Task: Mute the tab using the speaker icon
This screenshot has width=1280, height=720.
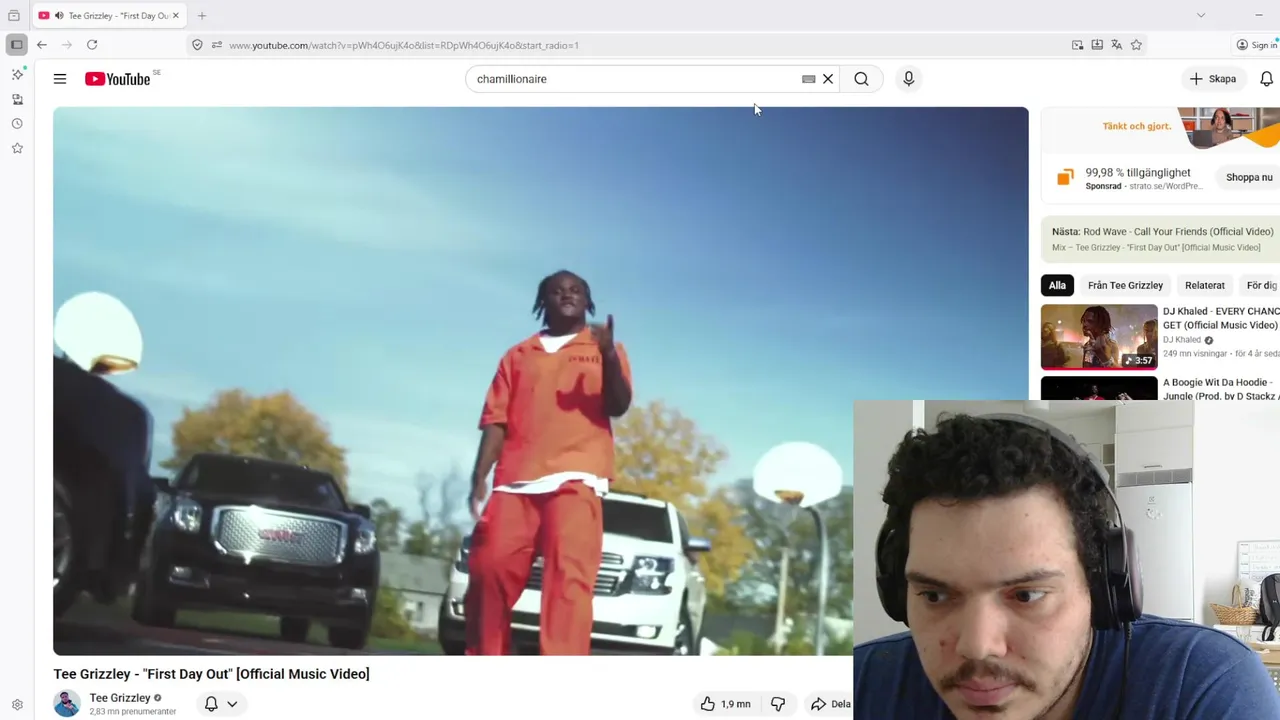Action: [59, 16]
